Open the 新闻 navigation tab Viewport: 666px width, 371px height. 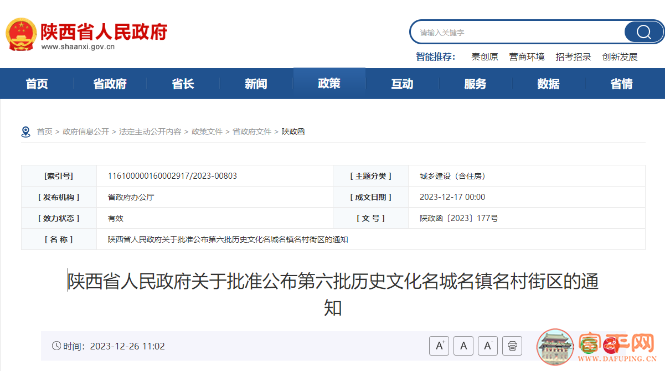point(256,84)
